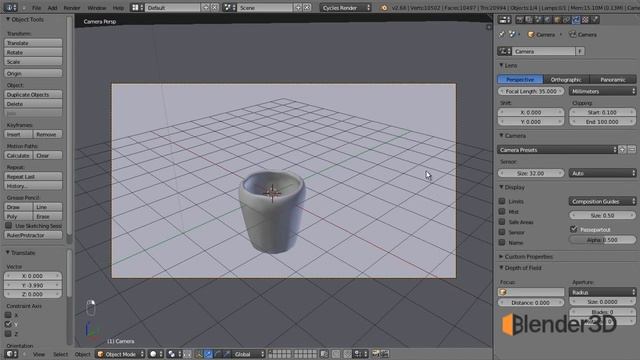Click the OpenGL render image icon

click(x=376, y=354)
